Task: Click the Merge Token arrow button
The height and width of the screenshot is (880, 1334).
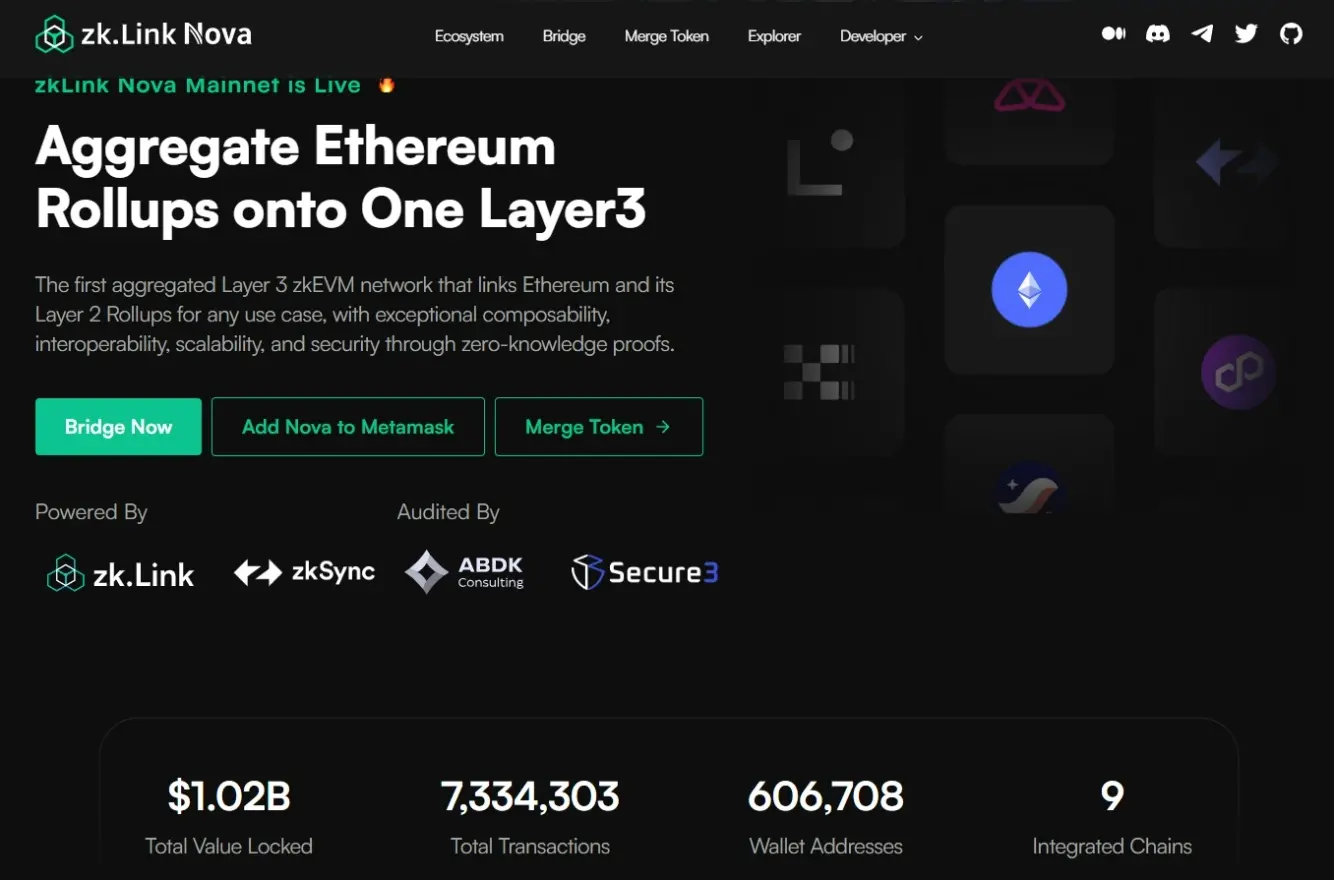Action: [598, 427]
